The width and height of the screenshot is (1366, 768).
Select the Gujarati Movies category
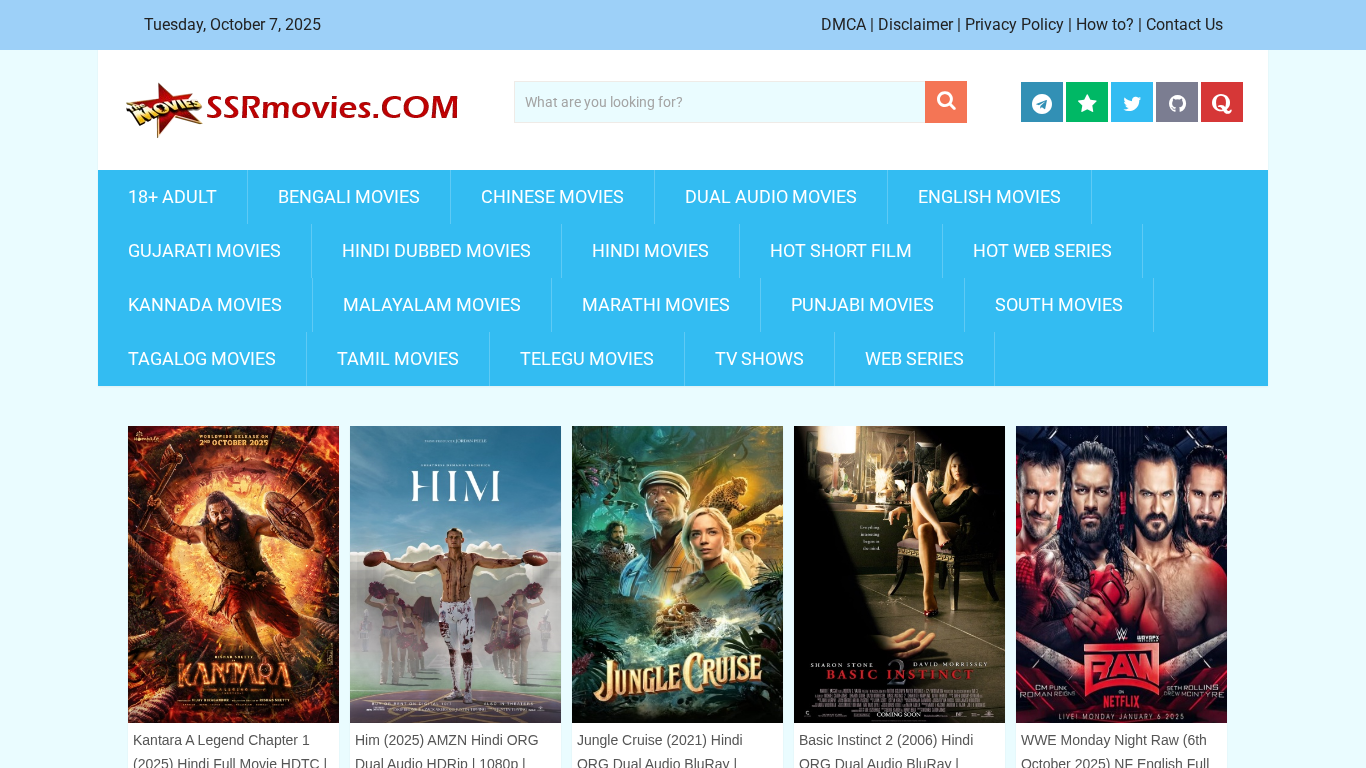204,251
